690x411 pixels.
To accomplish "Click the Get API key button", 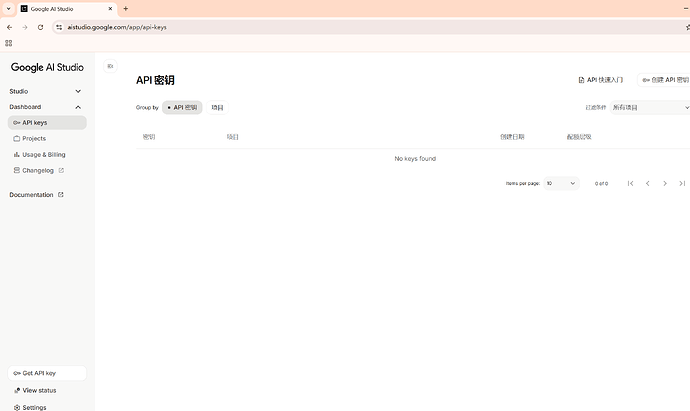I will [47, 373].
